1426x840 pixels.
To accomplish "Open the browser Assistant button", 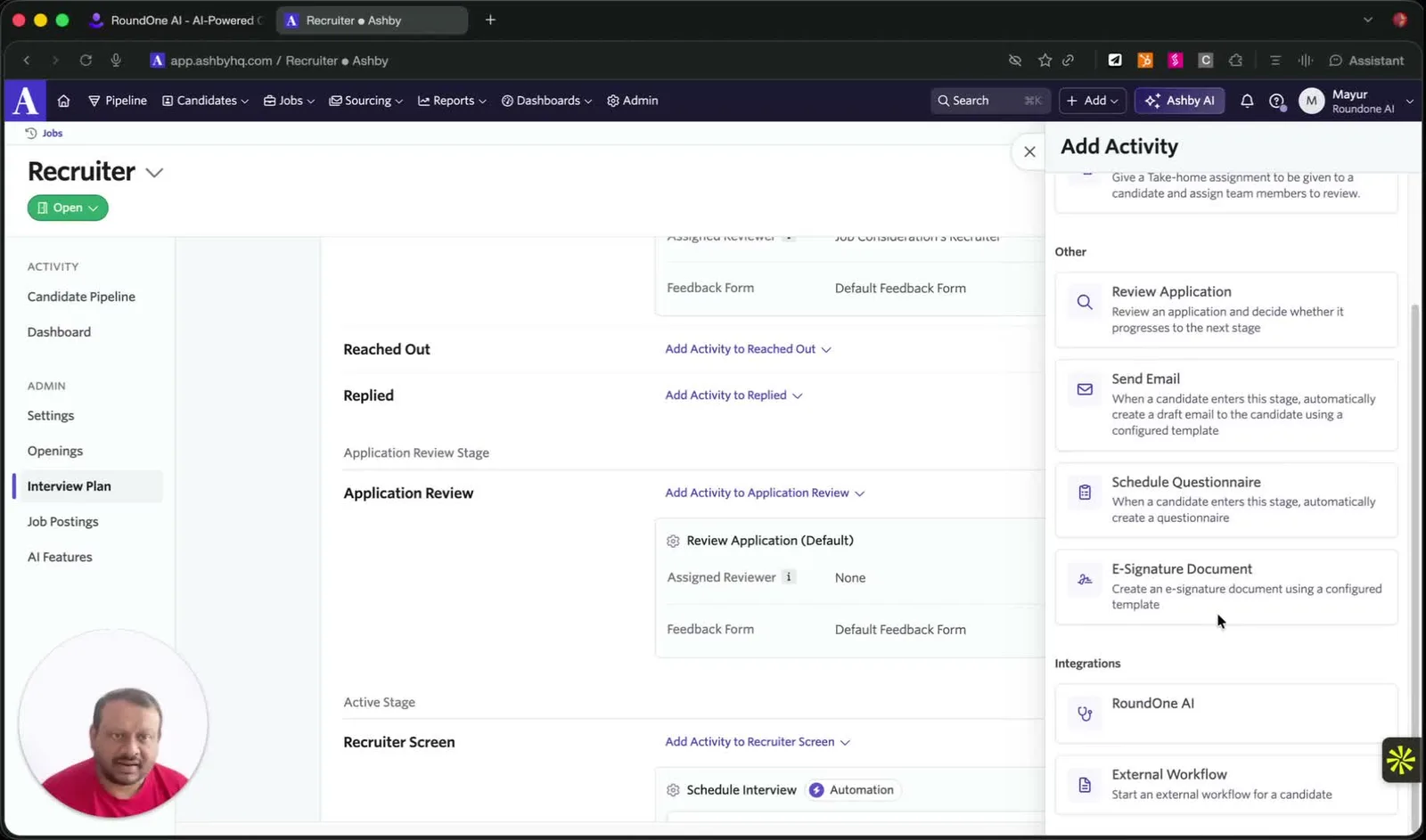I will pyautogui.click(x=1366, y=61).
